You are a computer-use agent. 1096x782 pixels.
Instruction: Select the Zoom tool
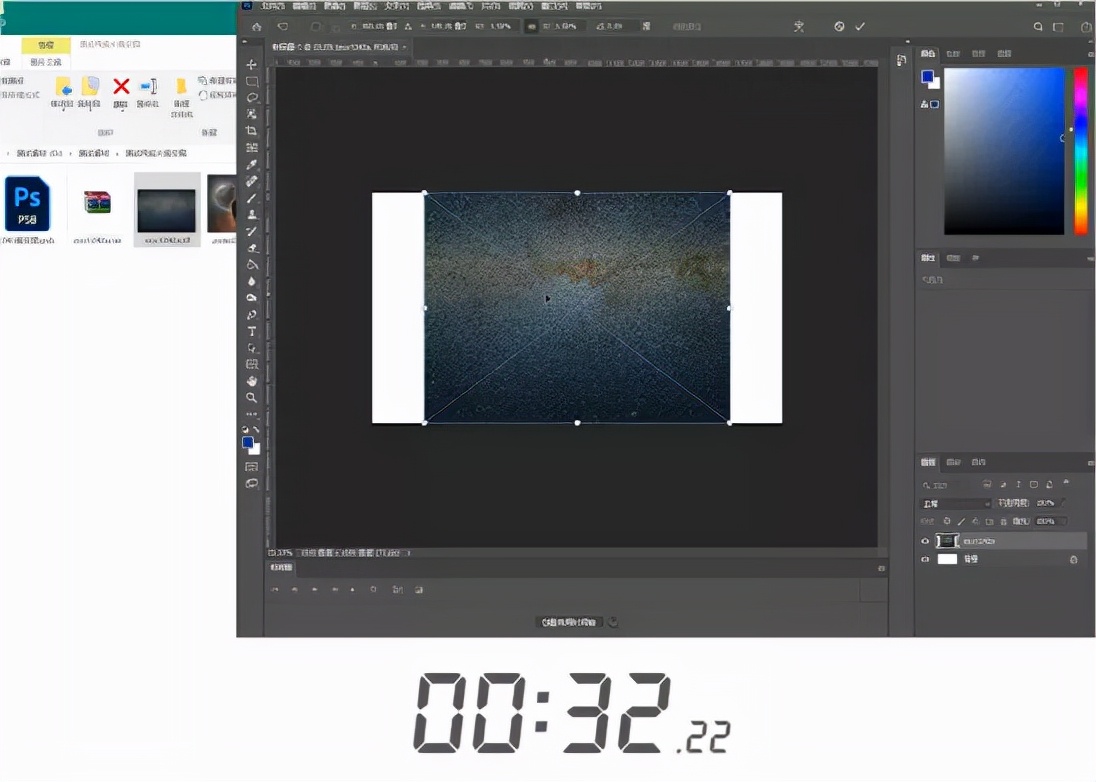coord(252,398)
